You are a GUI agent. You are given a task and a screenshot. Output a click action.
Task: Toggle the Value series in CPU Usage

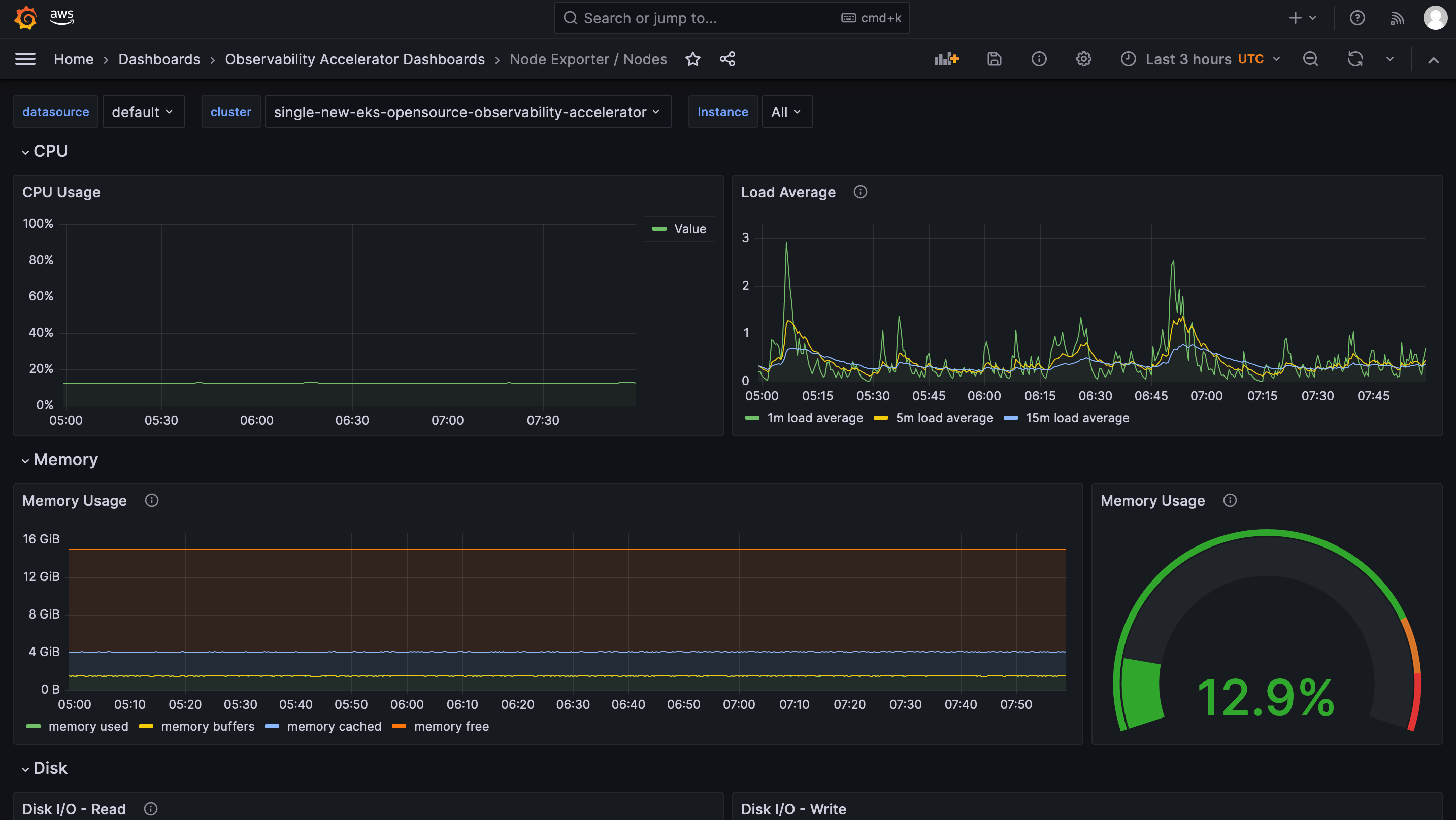(x=690, y=228)
